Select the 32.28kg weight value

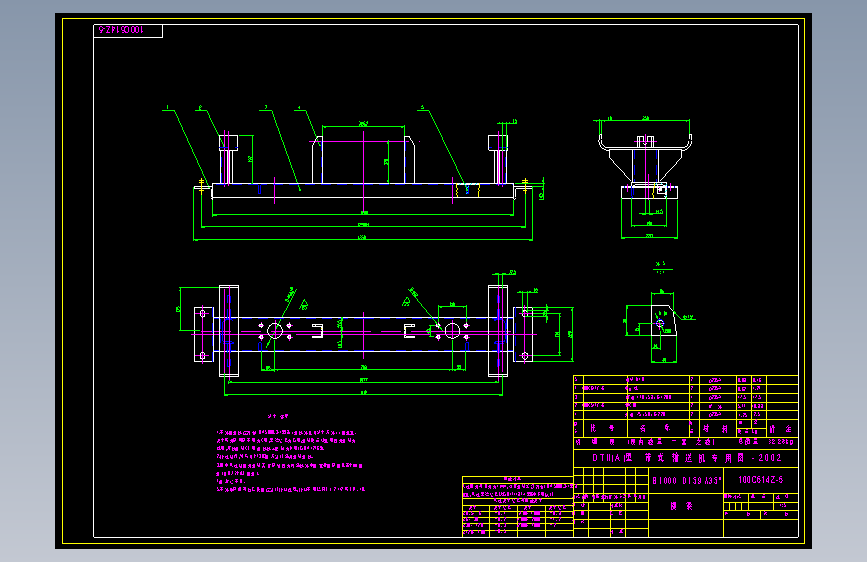coord(781,441)
